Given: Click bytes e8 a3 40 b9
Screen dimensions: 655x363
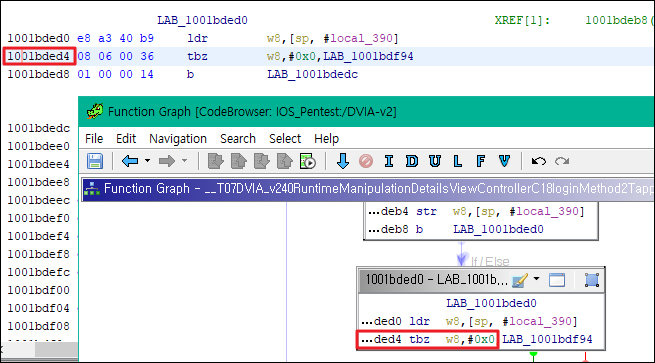Looking at the screenshot, I should click(x=116, y=38).
